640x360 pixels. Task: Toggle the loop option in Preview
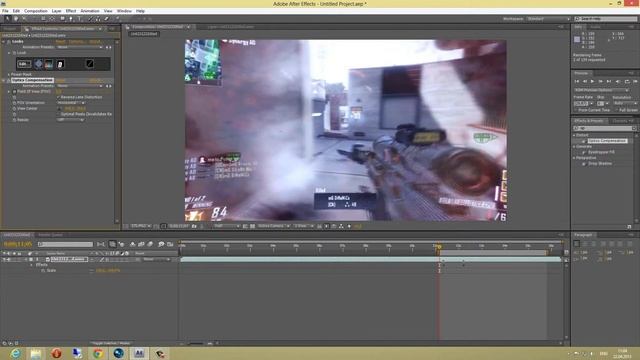[627, 82]
